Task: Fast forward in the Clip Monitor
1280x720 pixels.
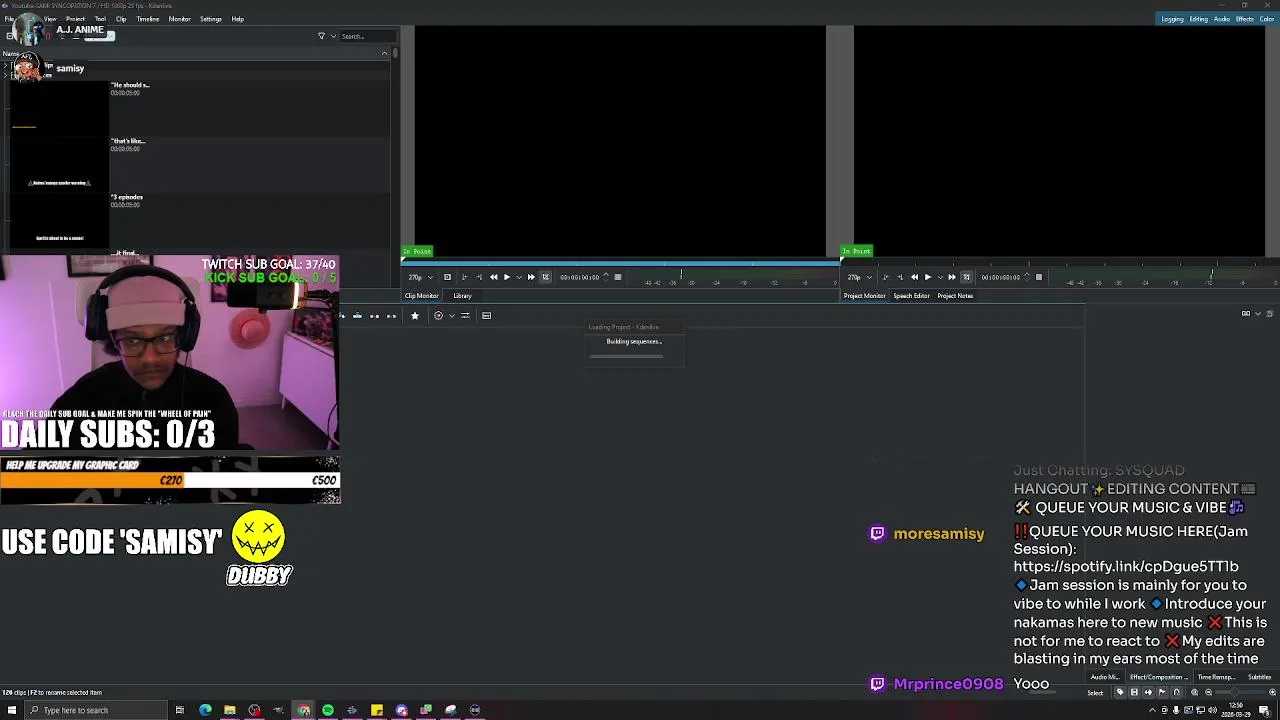Action: pyautogui.click(x=531, y=277)
